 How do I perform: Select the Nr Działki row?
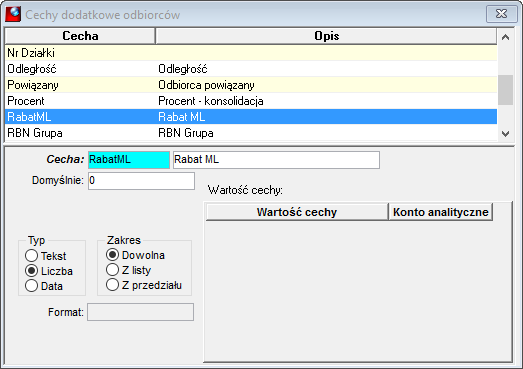click(x=251, y=53)
